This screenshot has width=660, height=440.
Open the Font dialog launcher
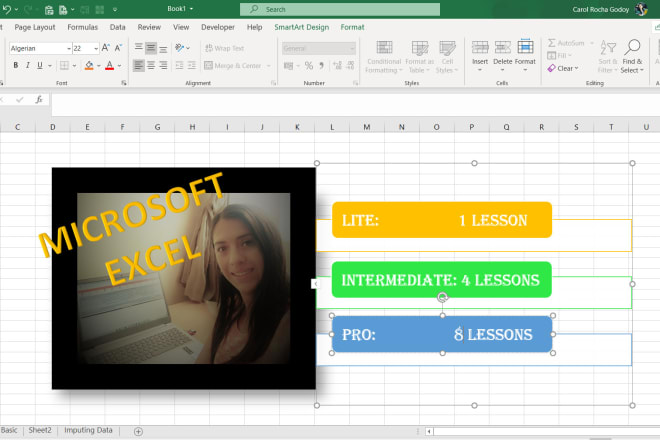pyautogui.click(x=124, y=83)
